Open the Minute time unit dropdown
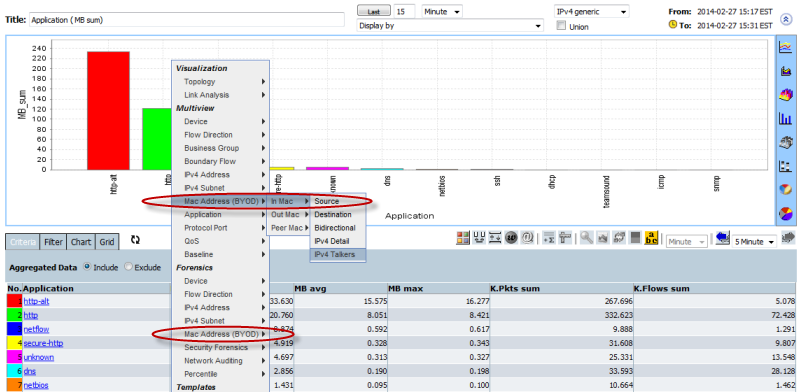The height and width of the screenshot is (392, 803). click(x=442, y=11)
